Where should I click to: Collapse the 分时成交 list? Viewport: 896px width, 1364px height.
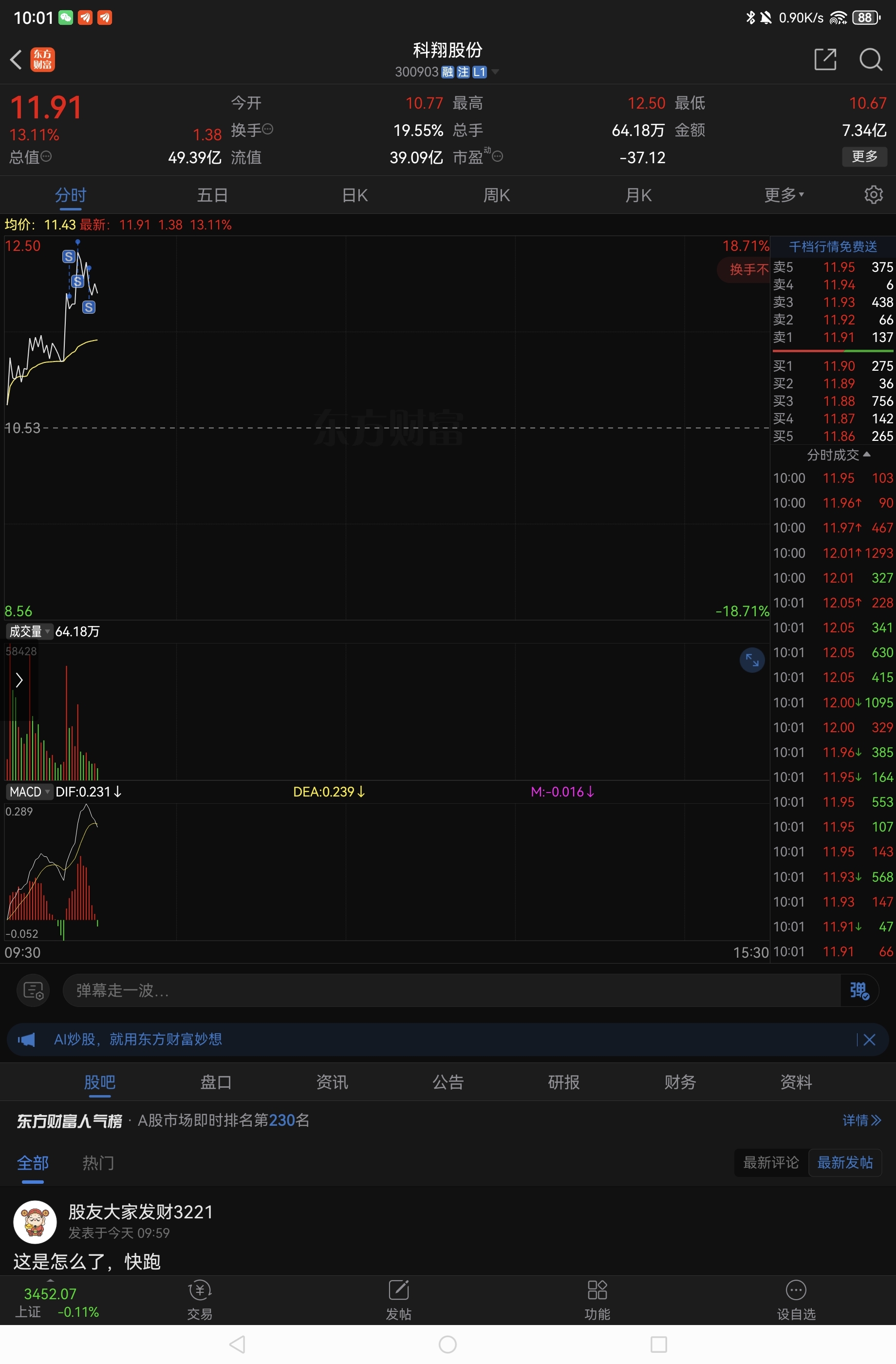(x=838, y=455)
